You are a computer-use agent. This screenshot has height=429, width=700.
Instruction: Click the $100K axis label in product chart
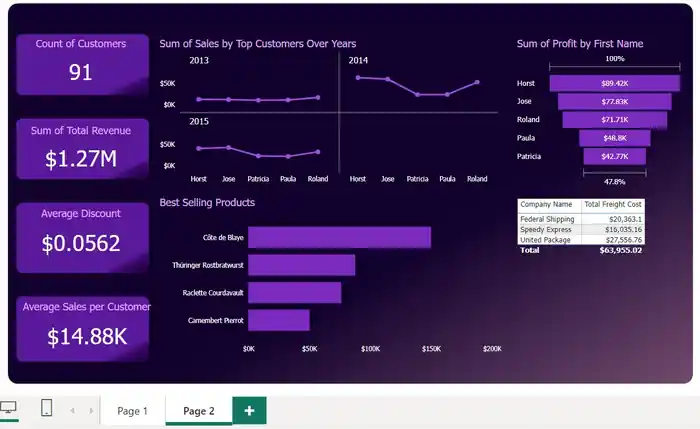pyautogui.click(x=371, y=349)
